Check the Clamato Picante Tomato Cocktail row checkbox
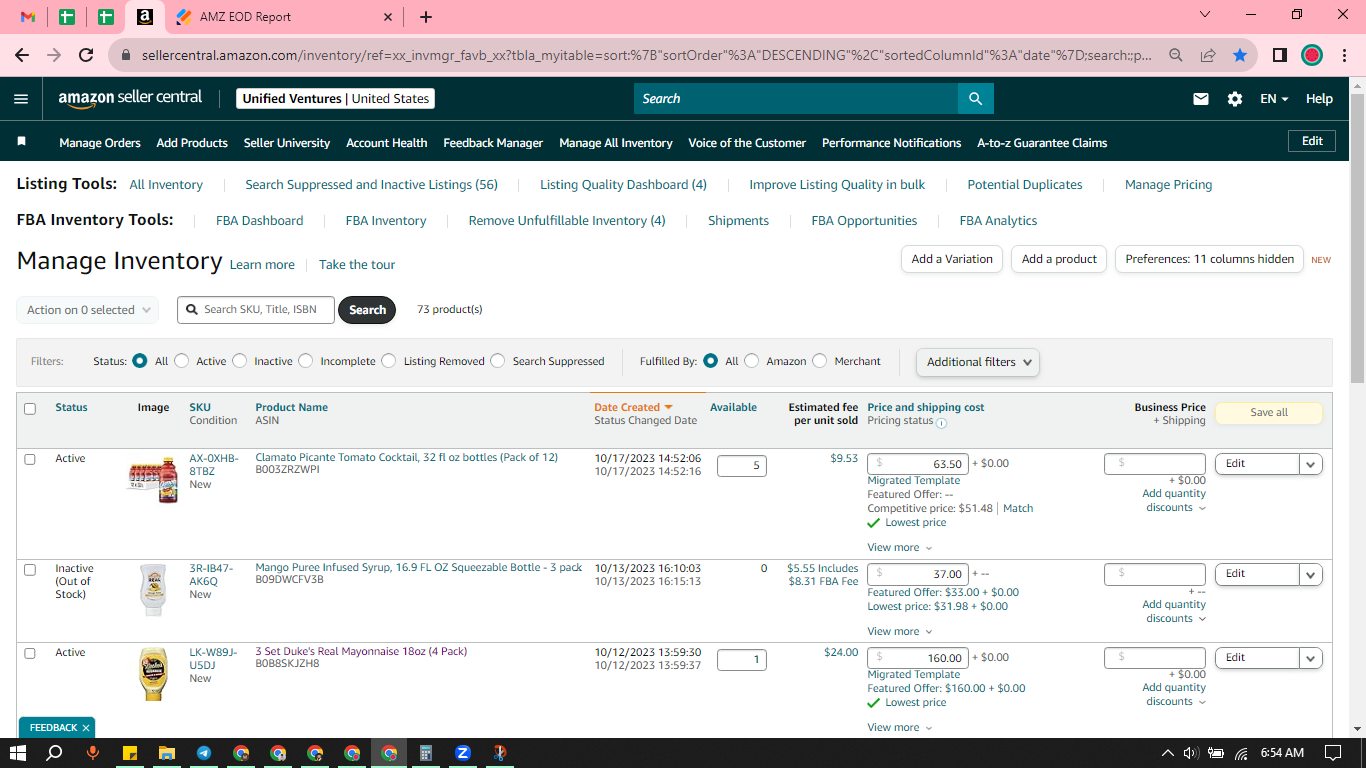 (30, 459)
